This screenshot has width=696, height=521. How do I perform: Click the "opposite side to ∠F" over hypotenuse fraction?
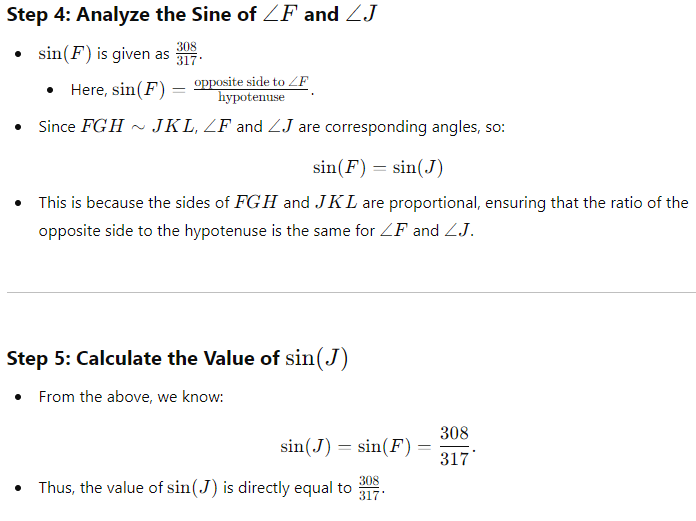point(252,89)
